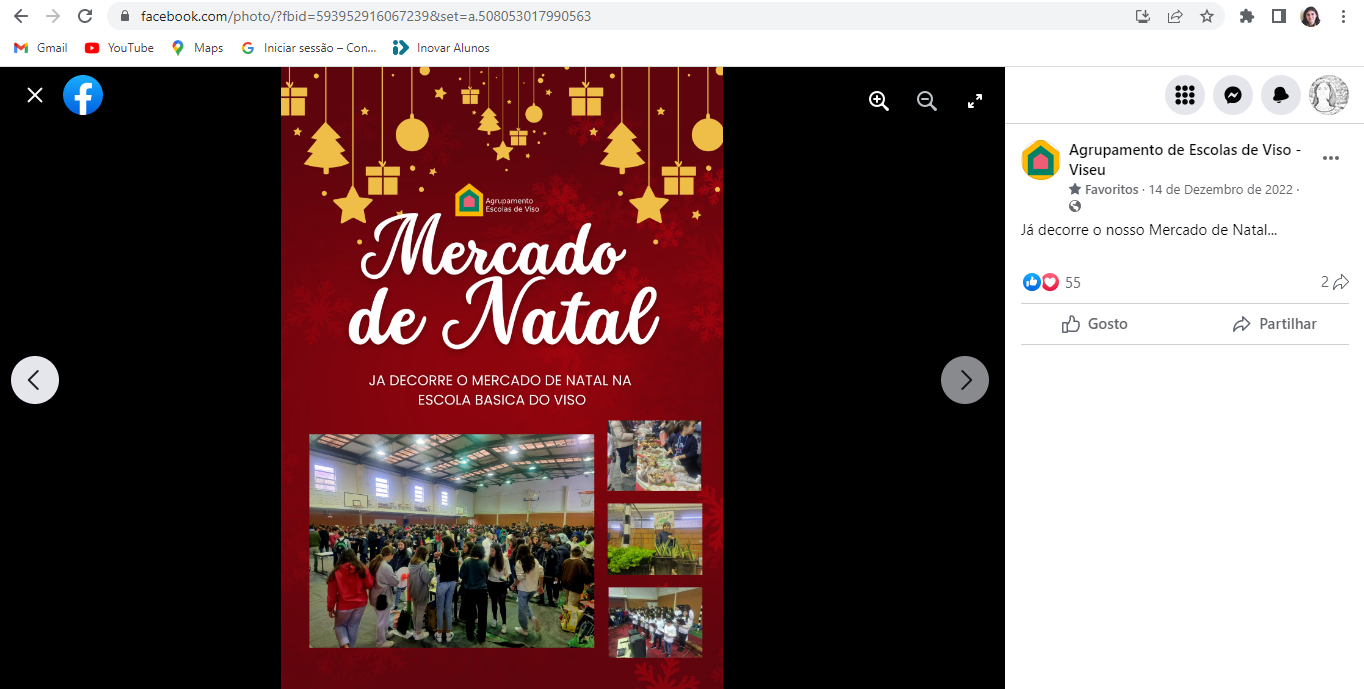This screenshot has height=689, width=1364.
Task: Open Agrupamento de Escolas page avatar
Action: 1040,160
